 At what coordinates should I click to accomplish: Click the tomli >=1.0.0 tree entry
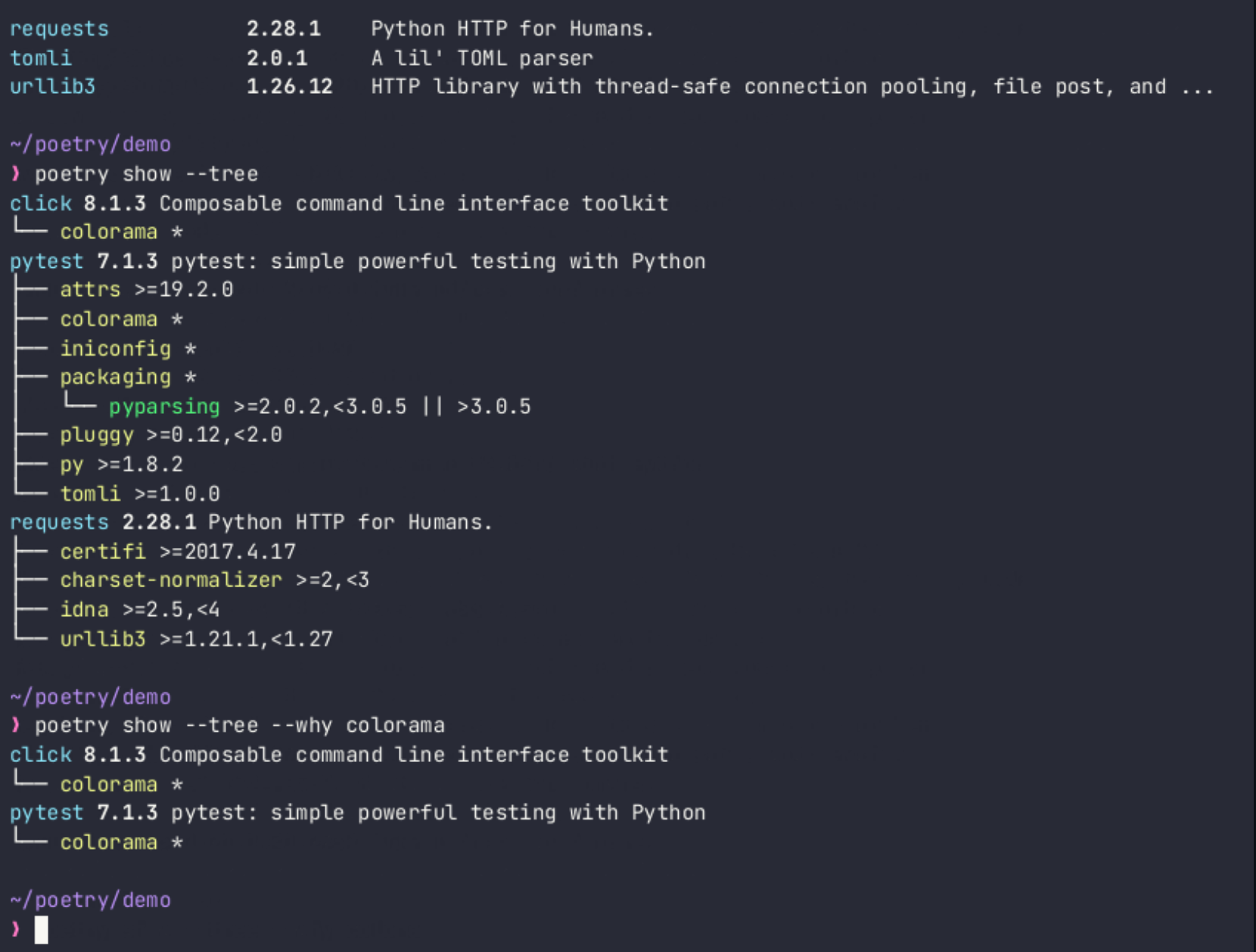(140, 494)
